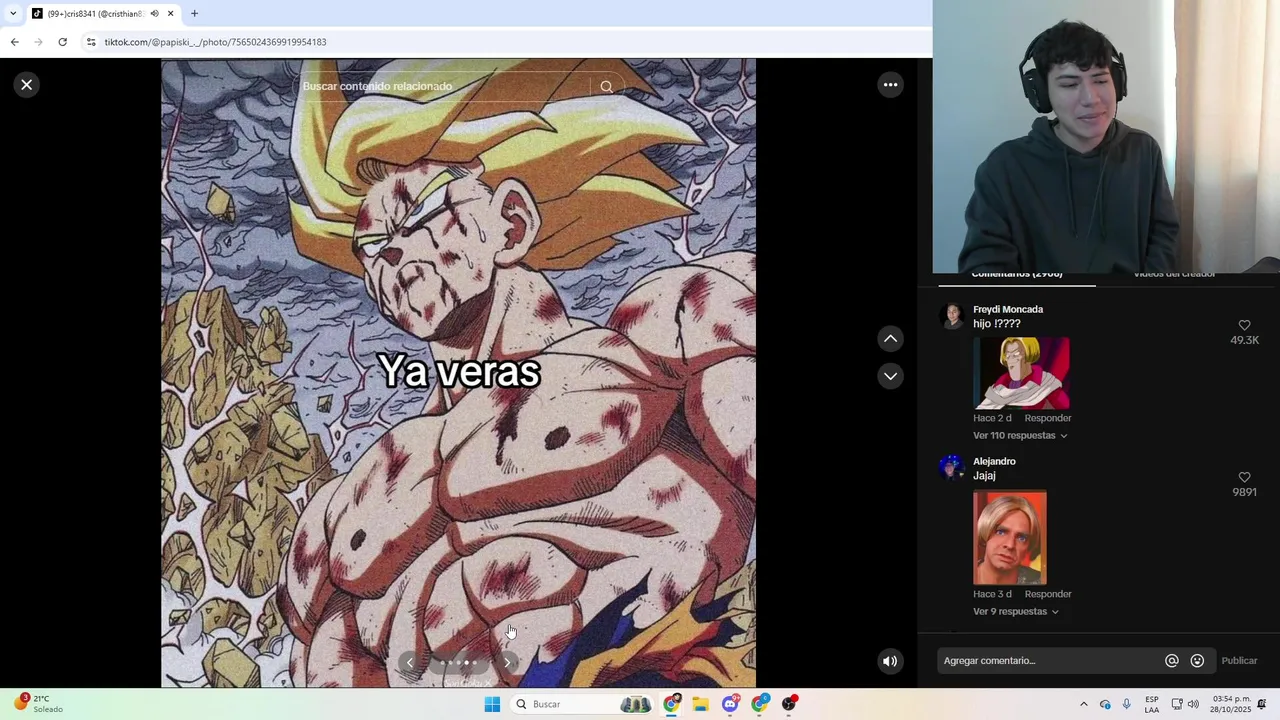Go back in browser
Screen dimensions: 1280x720
[14, 42]
